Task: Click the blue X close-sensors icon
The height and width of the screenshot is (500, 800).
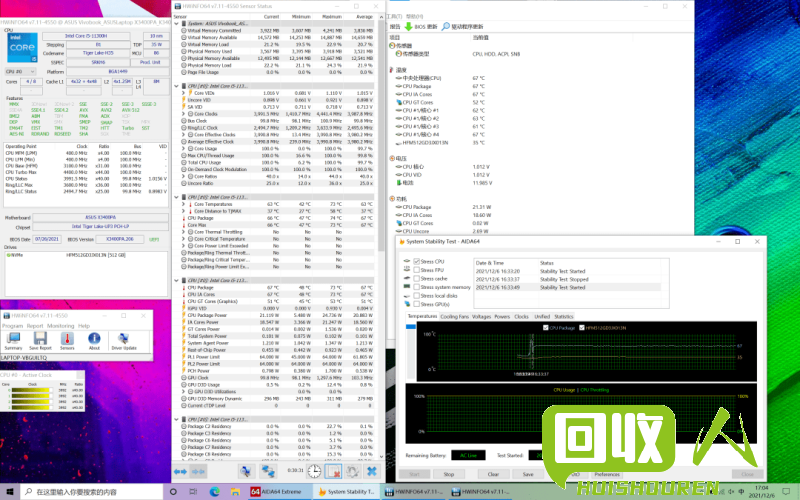Action: (372, 471)
